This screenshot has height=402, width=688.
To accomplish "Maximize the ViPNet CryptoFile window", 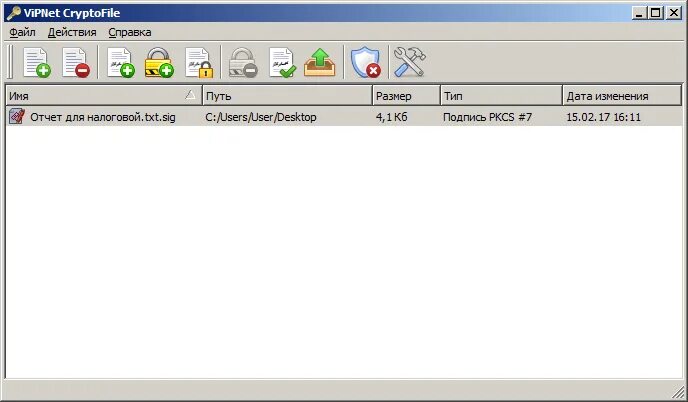I will pos(656,13).
